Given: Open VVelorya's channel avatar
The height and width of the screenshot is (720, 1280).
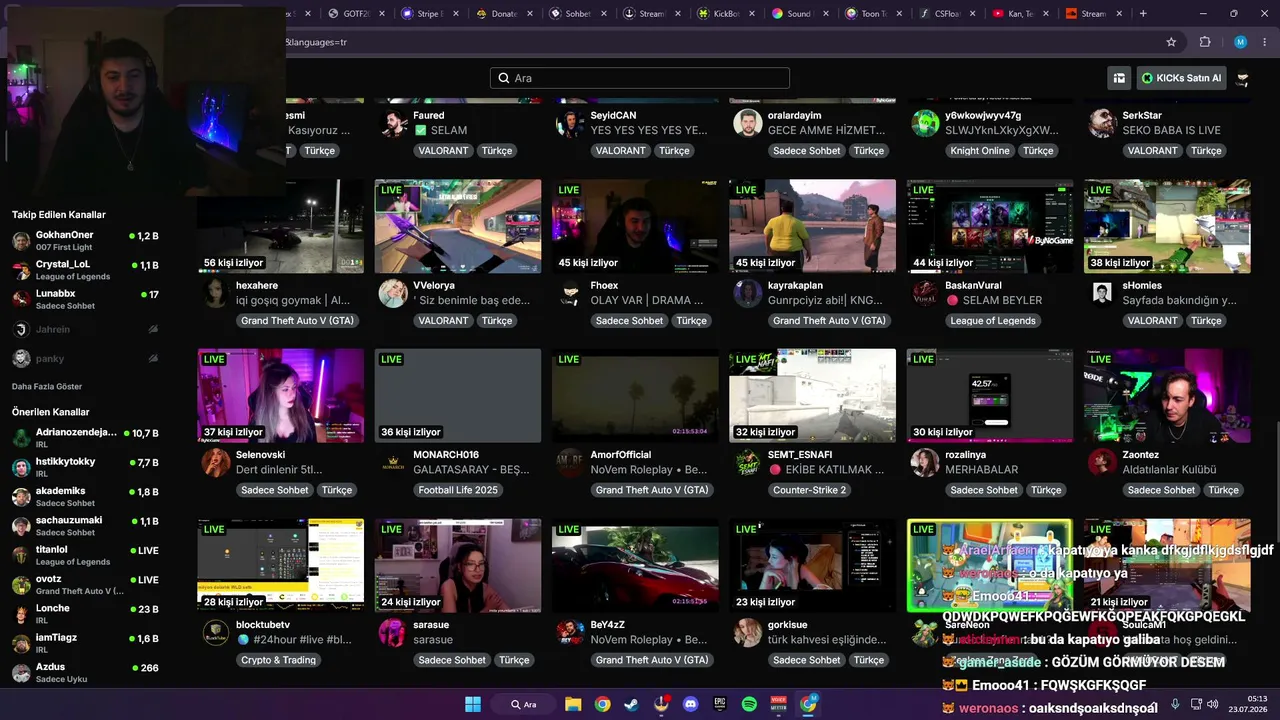Looking at the screenshot, I should (x=393, y=293).
